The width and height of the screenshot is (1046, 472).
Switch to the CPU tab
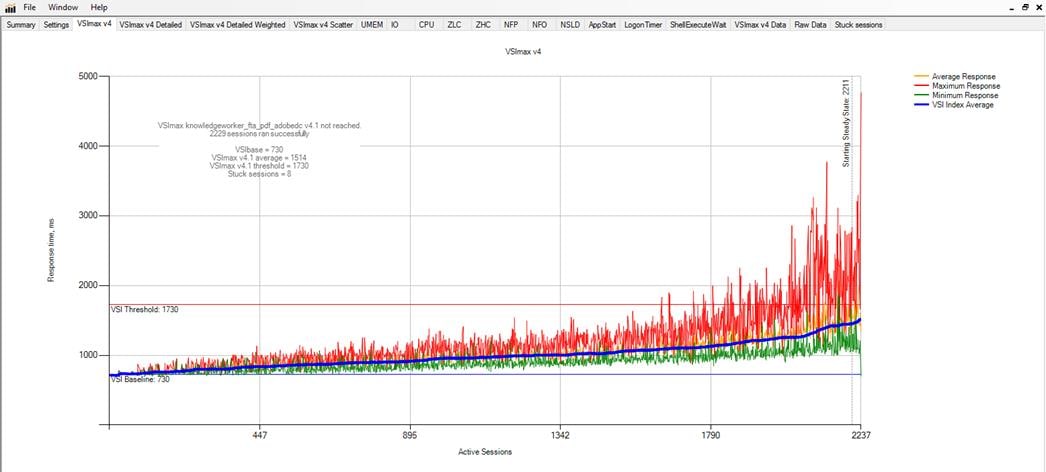pos(426,25)
